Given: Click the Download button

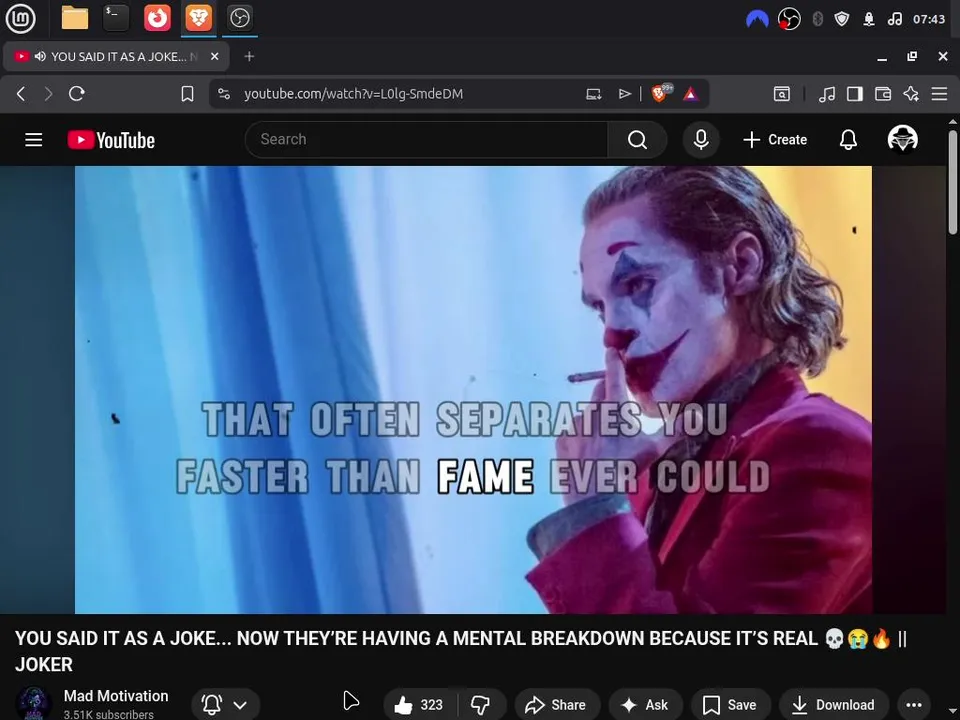Looking at the screenshot, I should coord(833,705).
